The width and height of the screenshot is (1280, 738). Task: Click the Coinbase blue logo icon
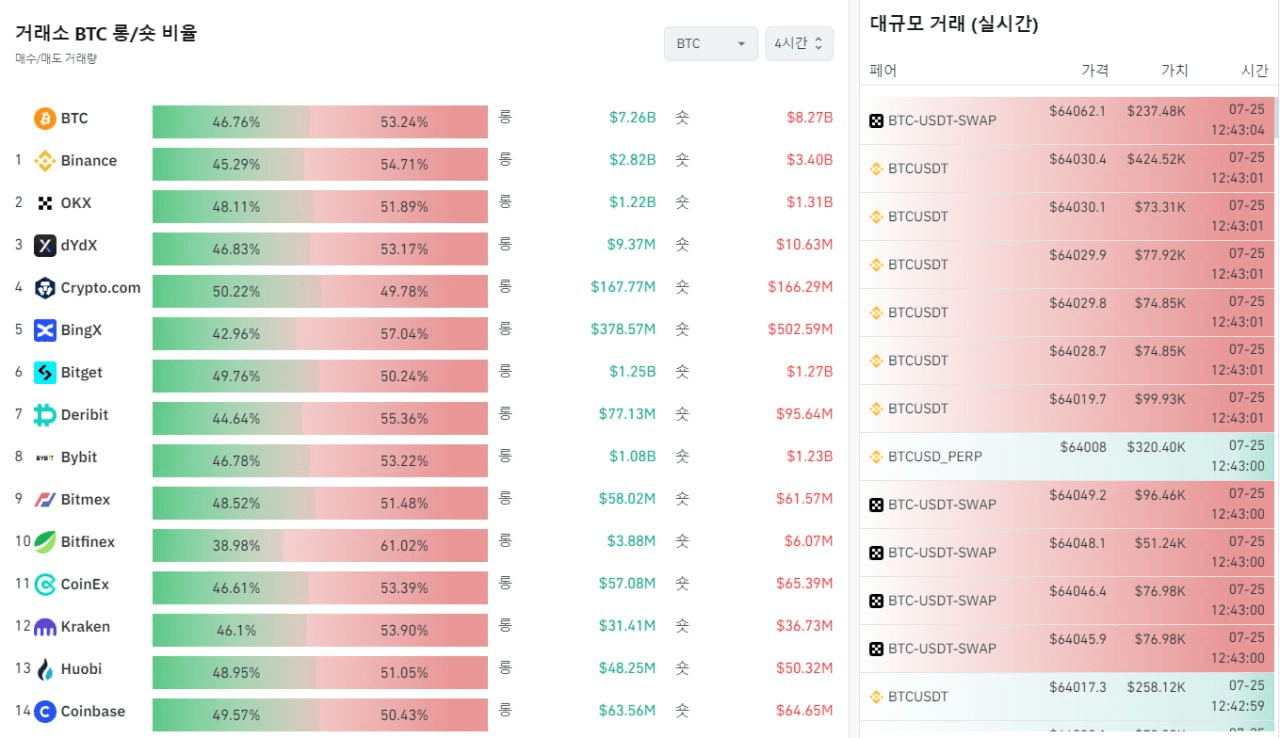coord(45,712)
